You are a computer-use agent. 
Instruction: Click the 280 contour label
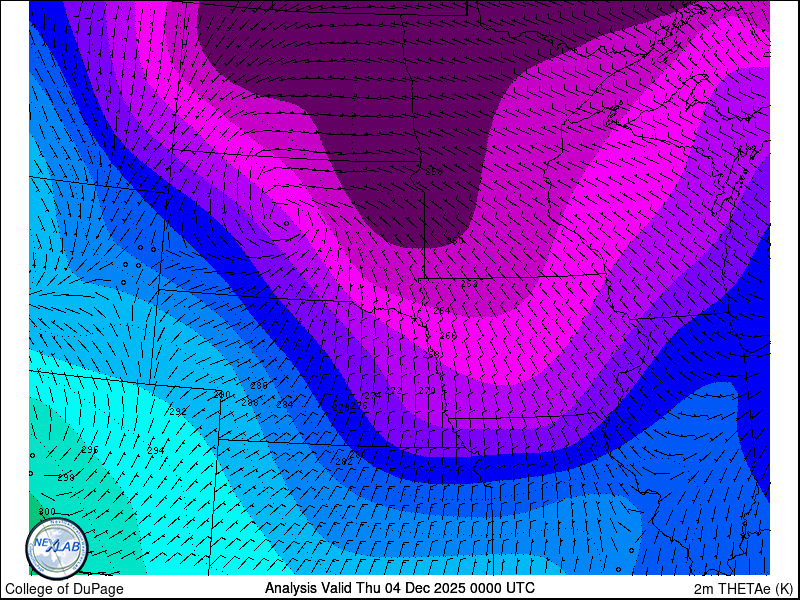(x=358, y=454)
